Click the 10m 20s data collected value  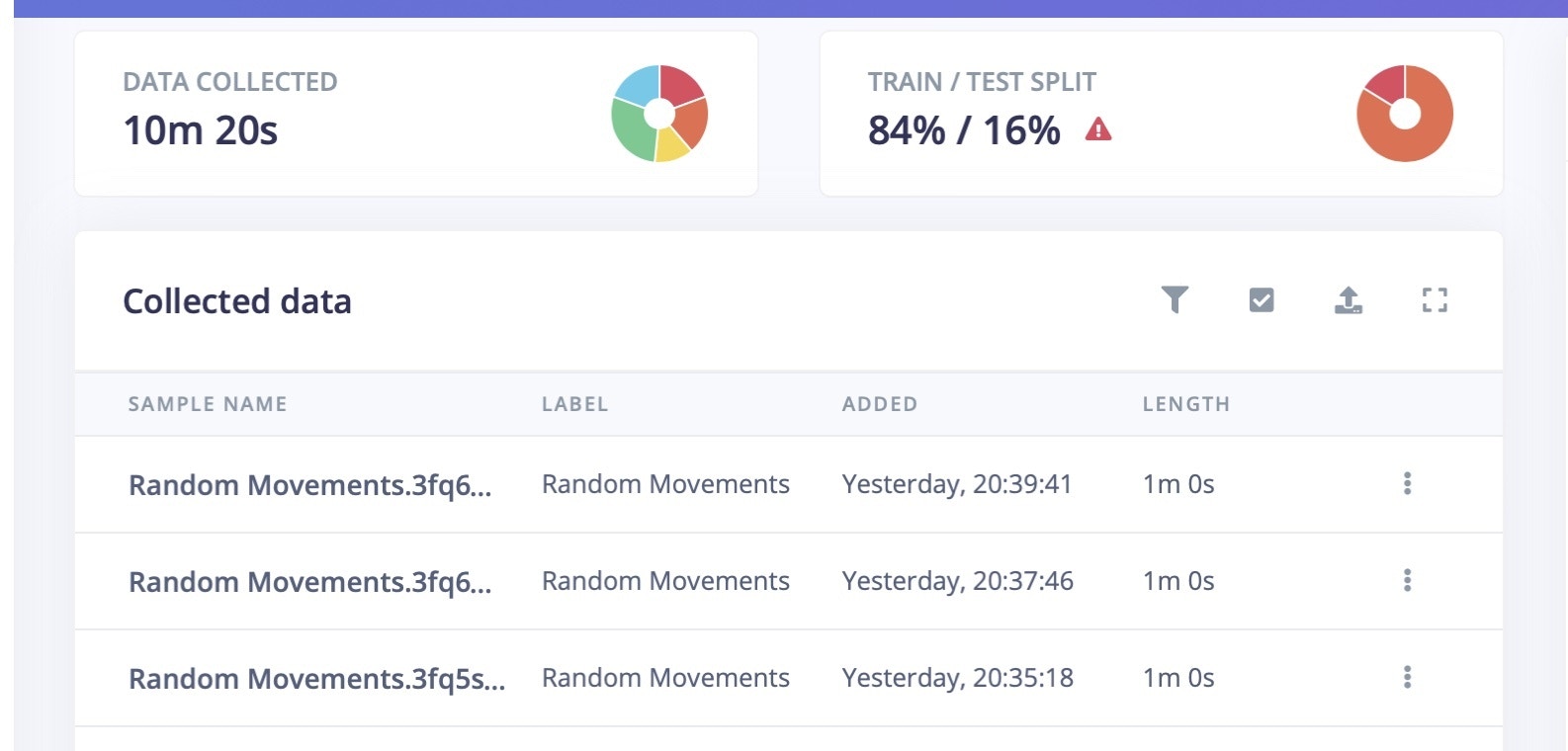coord(200,130)
